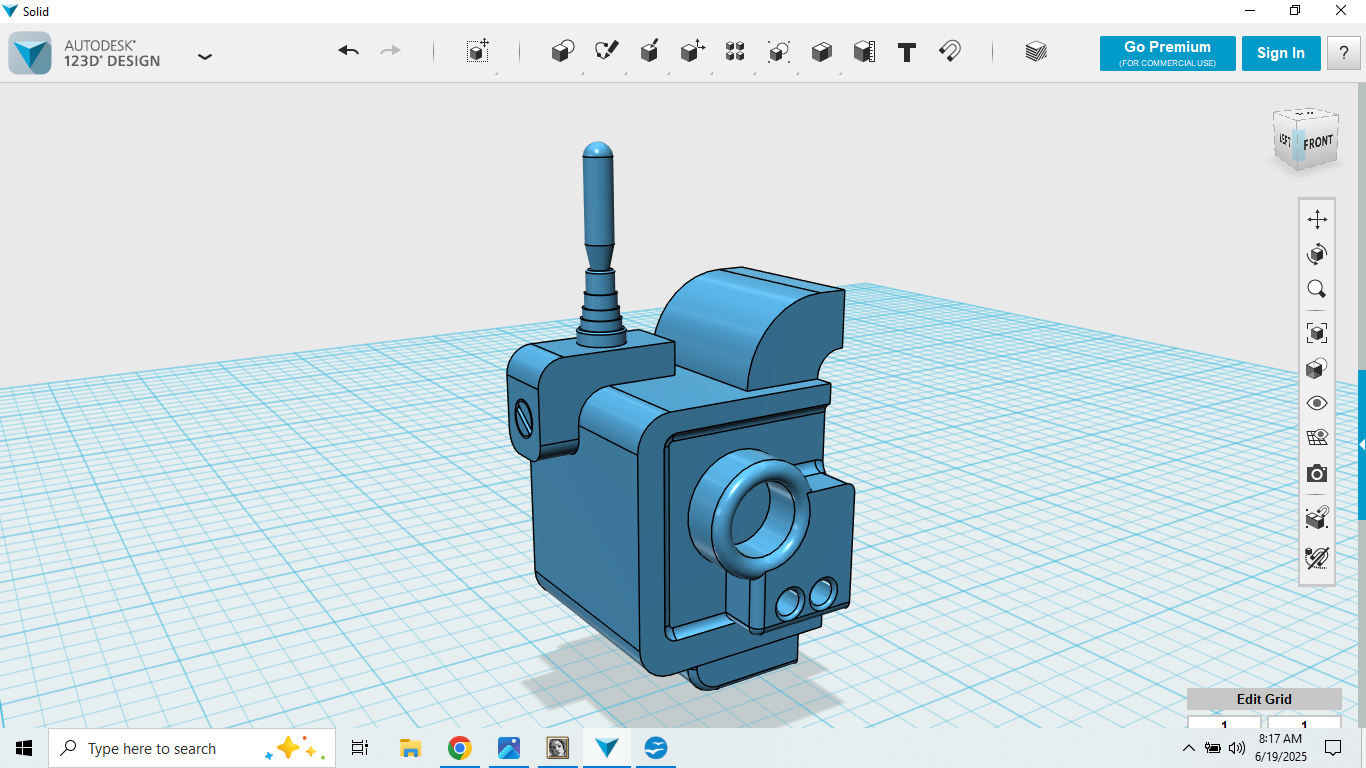
Task: Click the FRONT face of view cube
Action: tap(1319, 142)
